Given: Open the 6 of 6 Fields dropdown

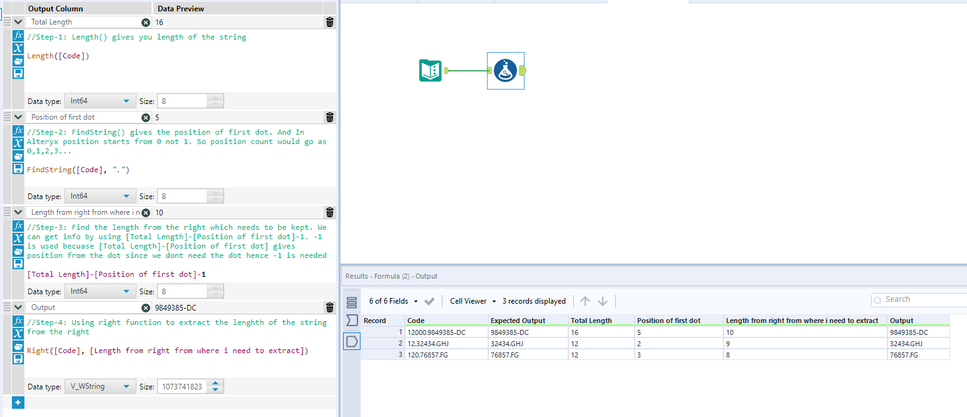Looking at the screenshot, I should click(x=394, y=301).
